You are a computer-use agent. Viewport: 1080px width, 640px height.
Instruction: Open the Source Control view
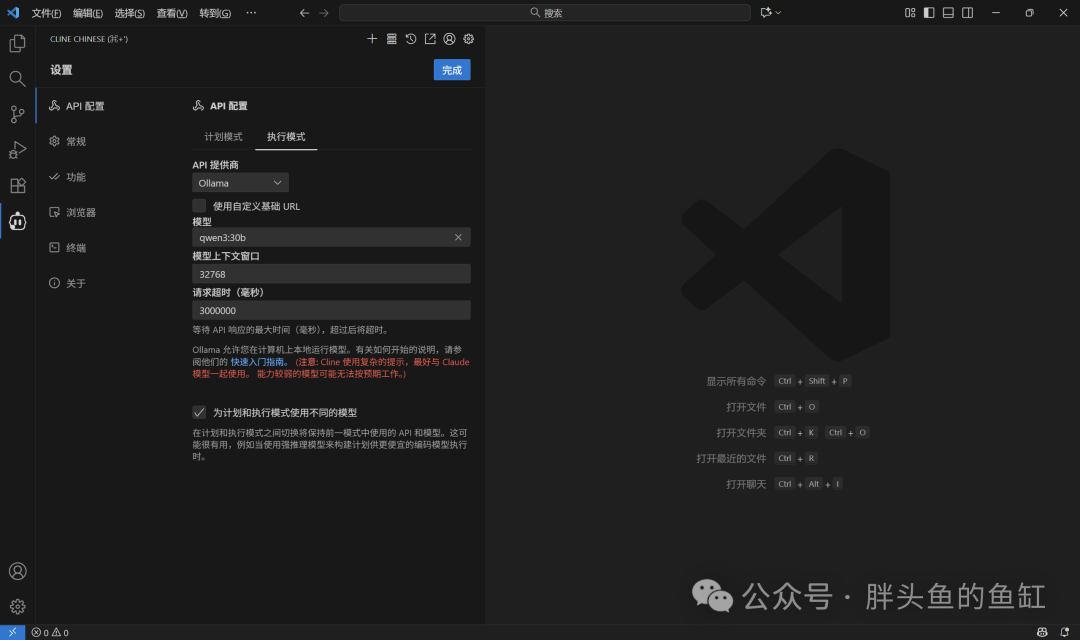click(17, 114)
